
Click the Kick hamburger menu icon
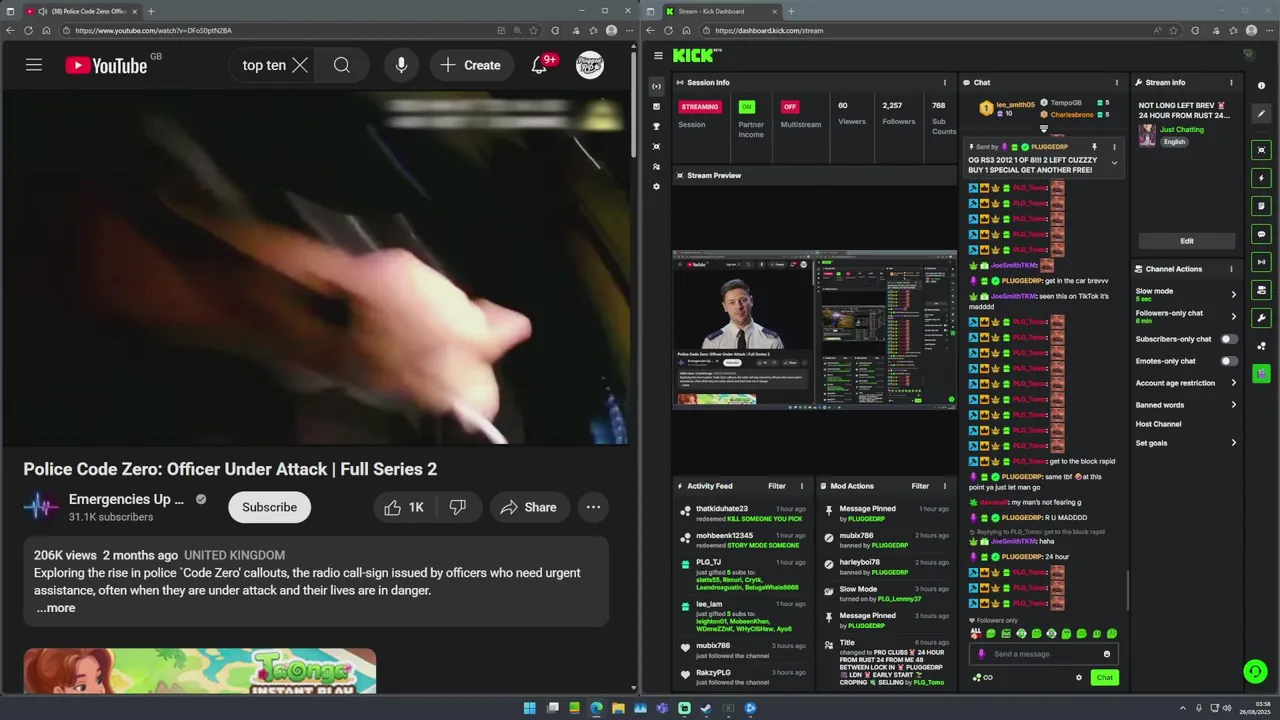[x=658, y=56]
